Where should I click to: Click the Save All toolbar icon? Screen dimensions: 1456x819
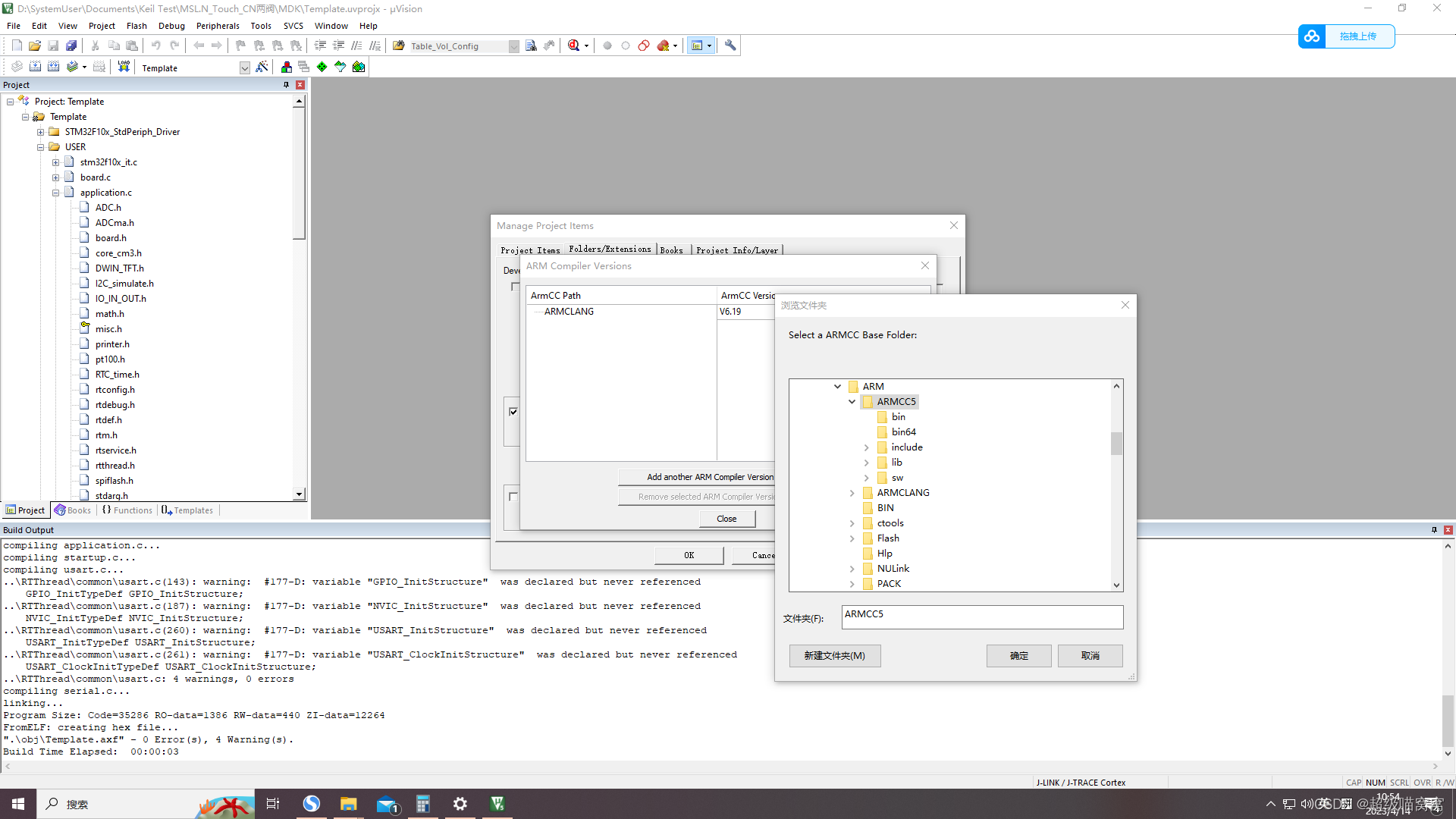click(71, 45)
